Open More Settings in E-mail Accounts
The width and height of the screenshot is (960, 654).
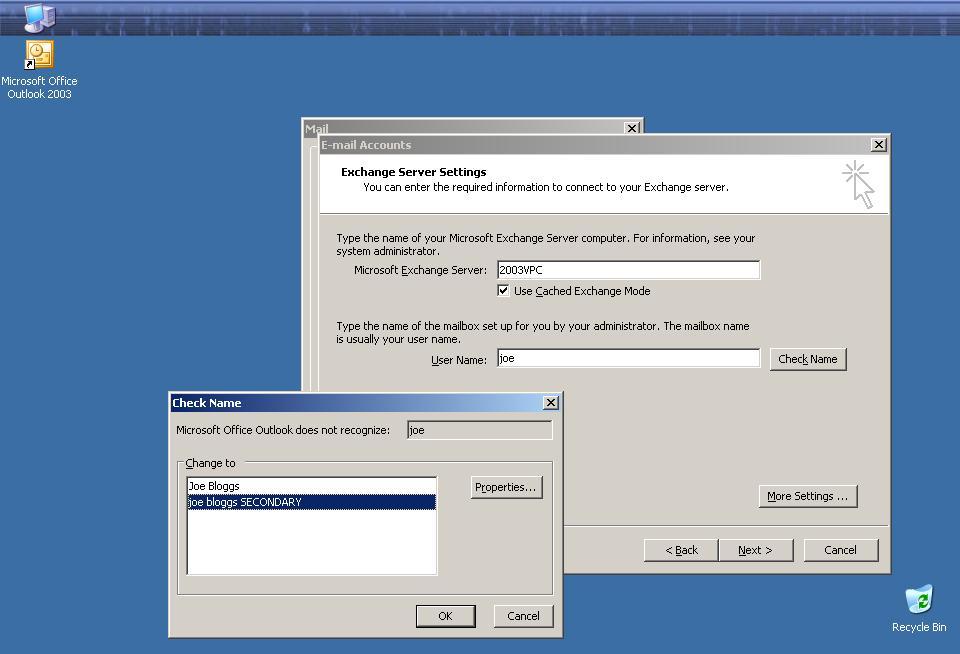click(x=808, y=496)
